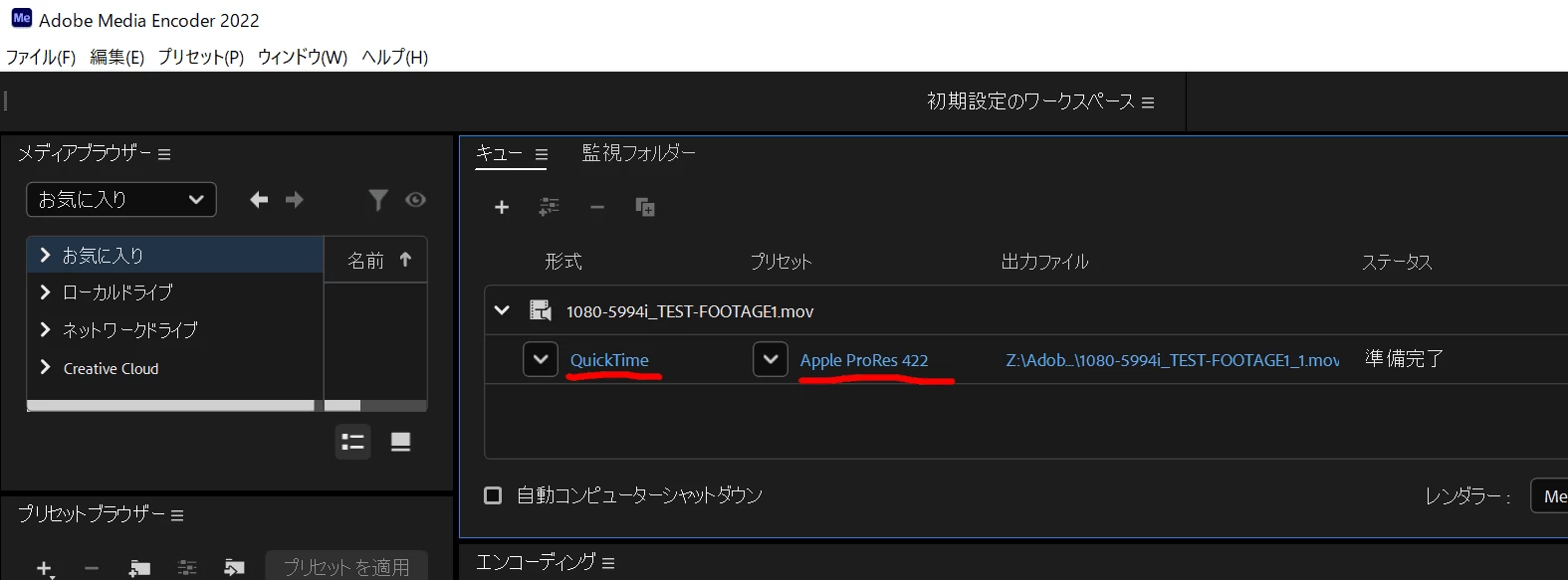Open the お気に入り location dropdown
The image size is (1568, 580).
(x=121, y=199)
